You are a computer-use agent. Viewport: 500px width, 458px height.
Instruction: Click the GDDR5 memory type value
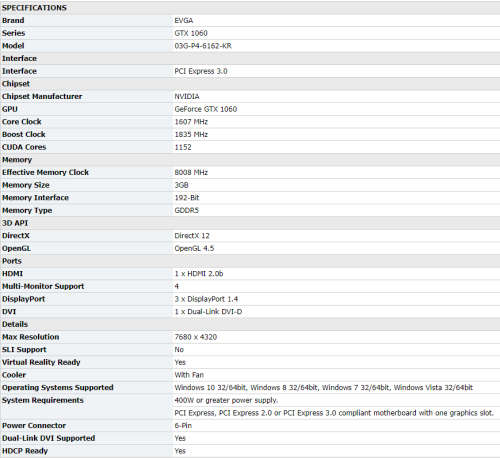click(x=187, y=210)
